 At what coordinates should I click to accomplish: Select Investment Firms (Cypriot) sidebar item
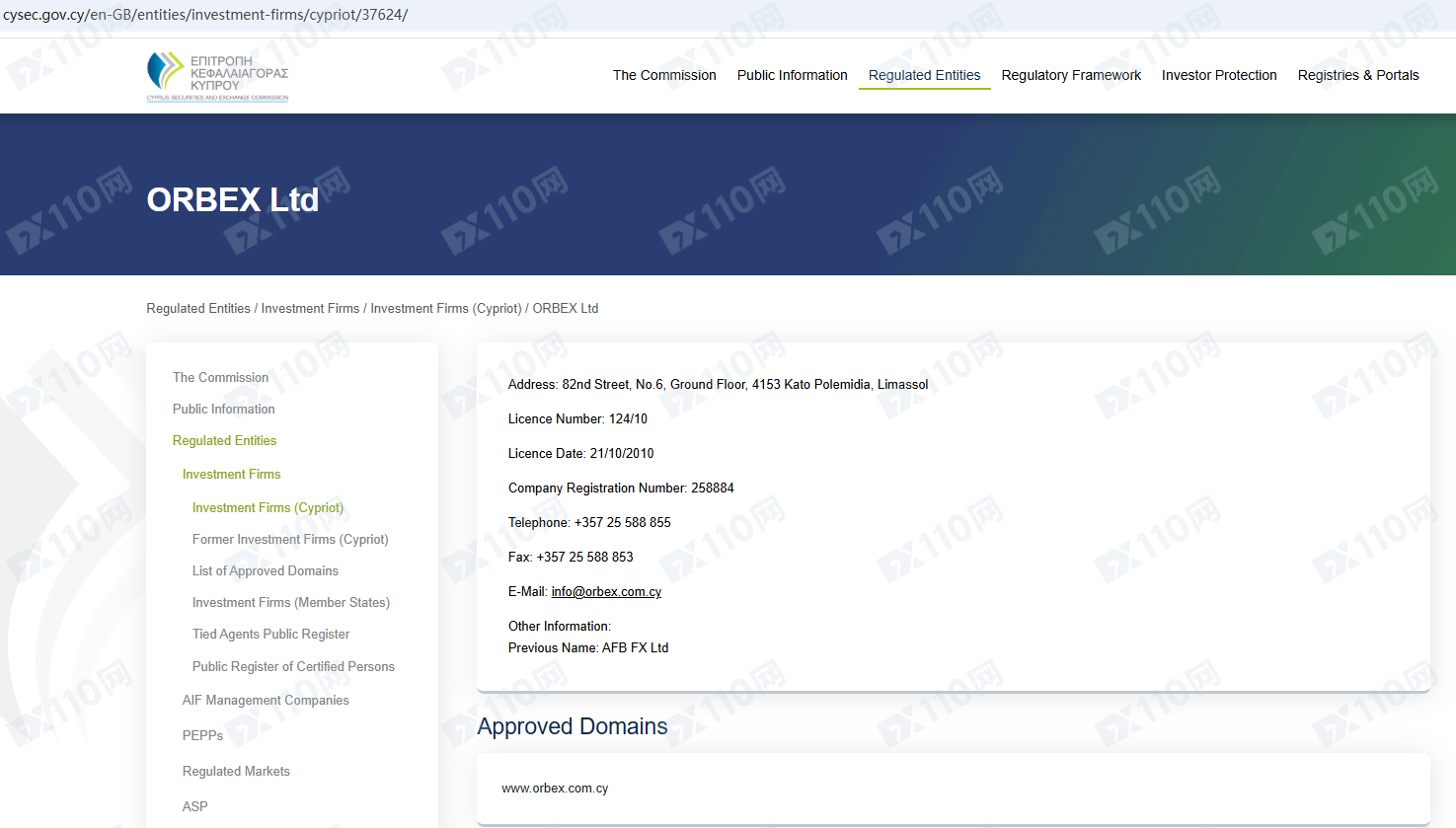tap(268, 507)
